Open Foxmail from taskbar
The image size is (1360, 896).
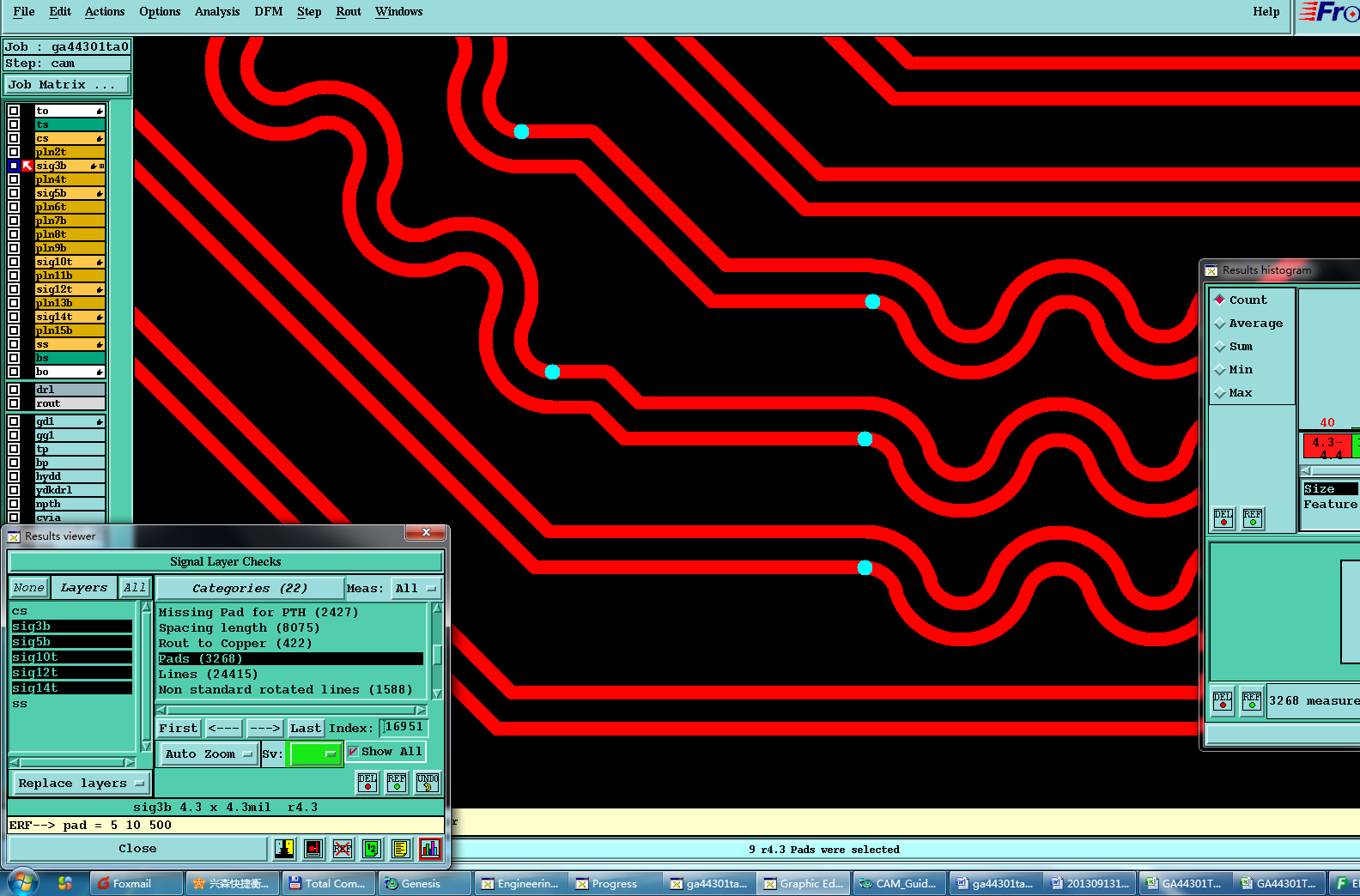click(x=136, y=883)
